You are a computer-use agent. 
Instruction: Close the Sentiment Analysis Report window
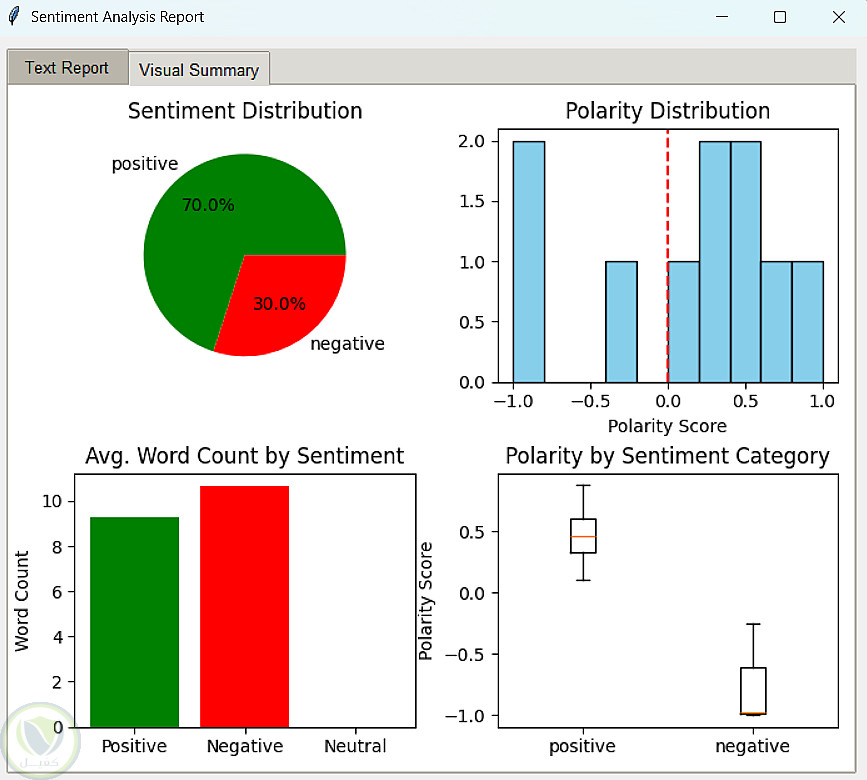coord(839,17)
